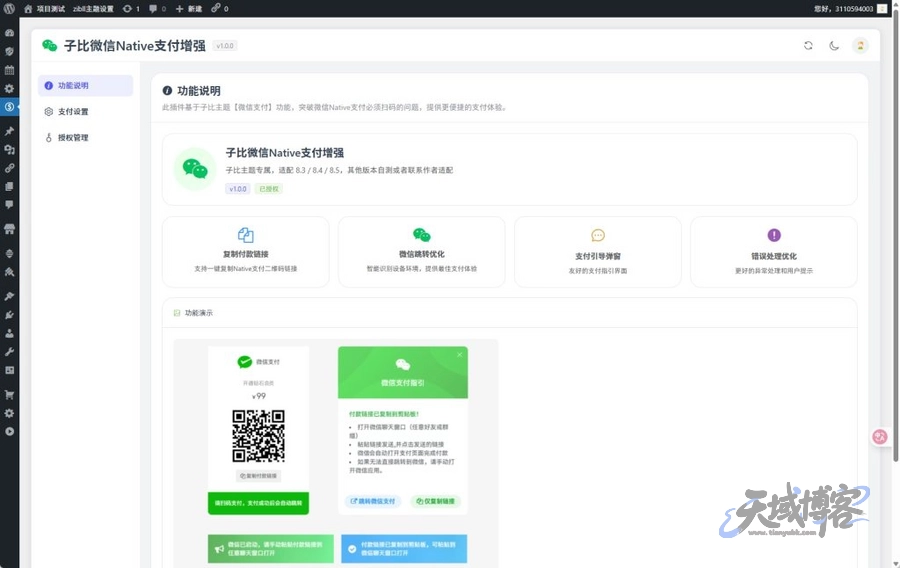Viewport: 900px width, 568px height.
Task: Open the storefront shop sidebar icon
Action: coord(9,229)
